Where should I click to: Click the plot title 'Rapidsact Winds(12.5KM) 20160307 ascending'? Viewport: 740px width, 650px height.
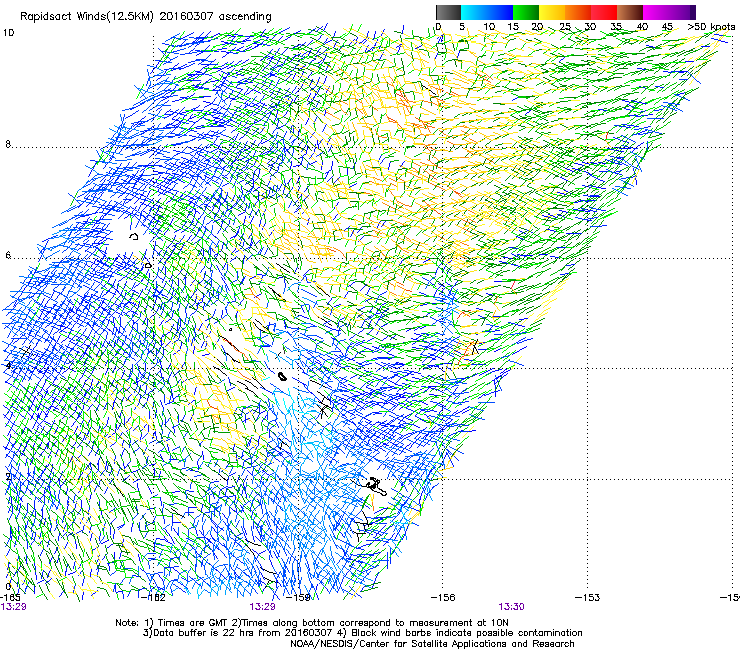[146, 17]
